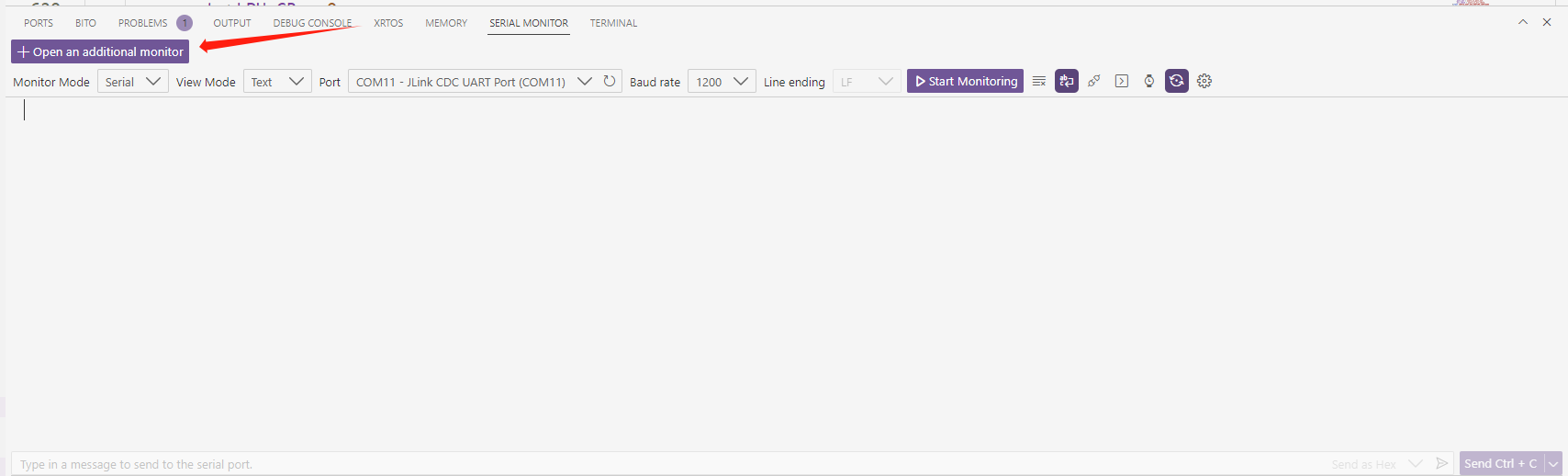The height and width of the screenshot is (476, 1568).
Task: Open serial monitor settings gear
Action: click(1204, 82)
